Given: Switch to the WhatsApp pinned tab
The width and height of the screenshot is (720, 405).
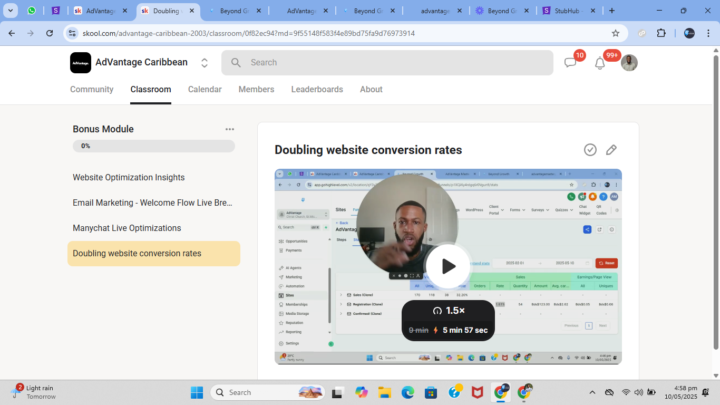Looking at the screenshot, I should click(32, 10).
